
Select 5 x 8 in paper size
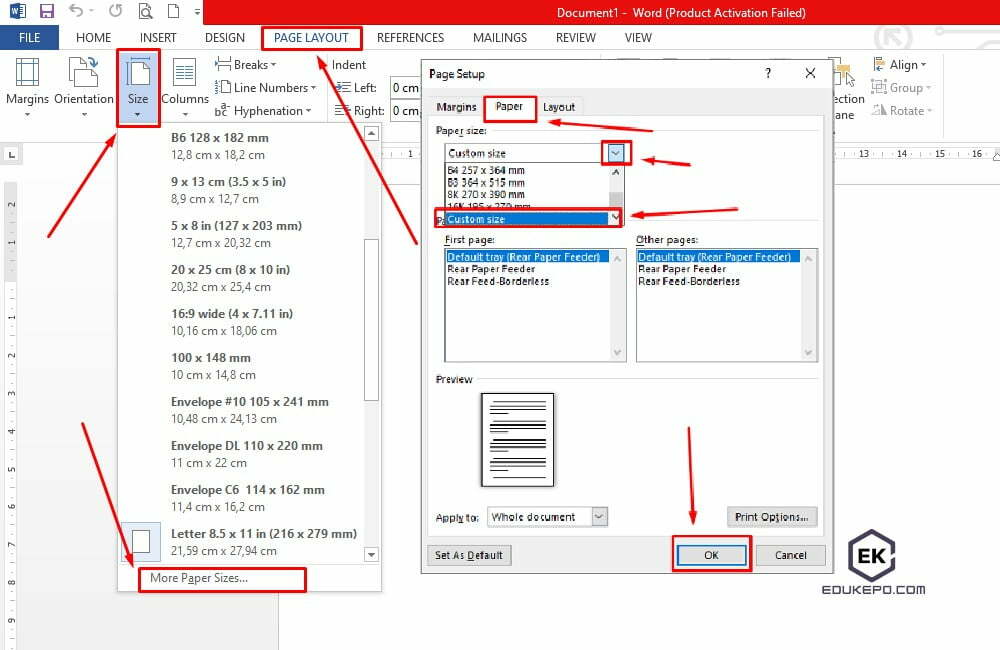(242, 234)
